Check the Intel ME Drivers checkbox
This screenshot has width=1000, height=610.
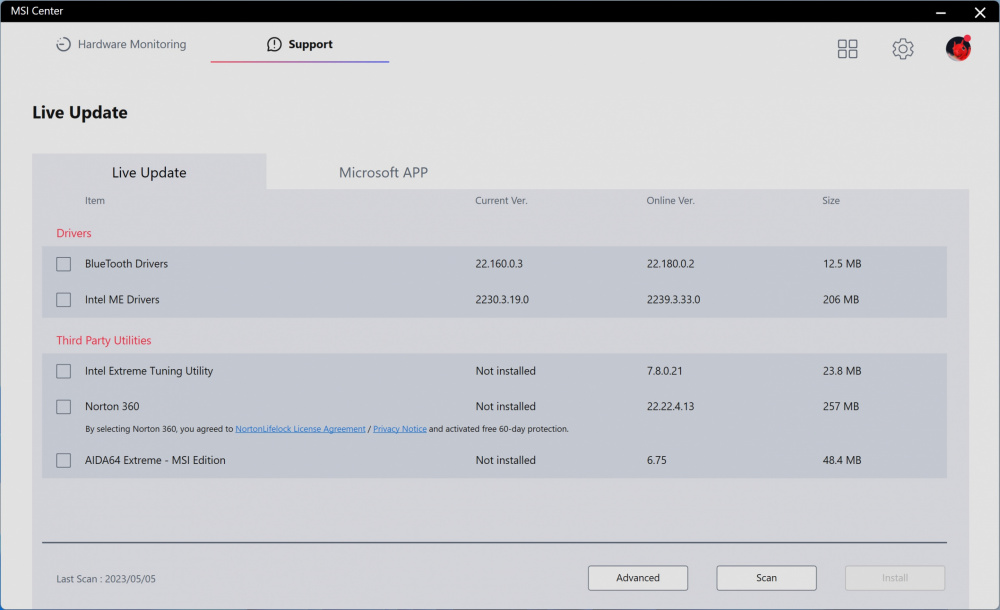(63, 300)
